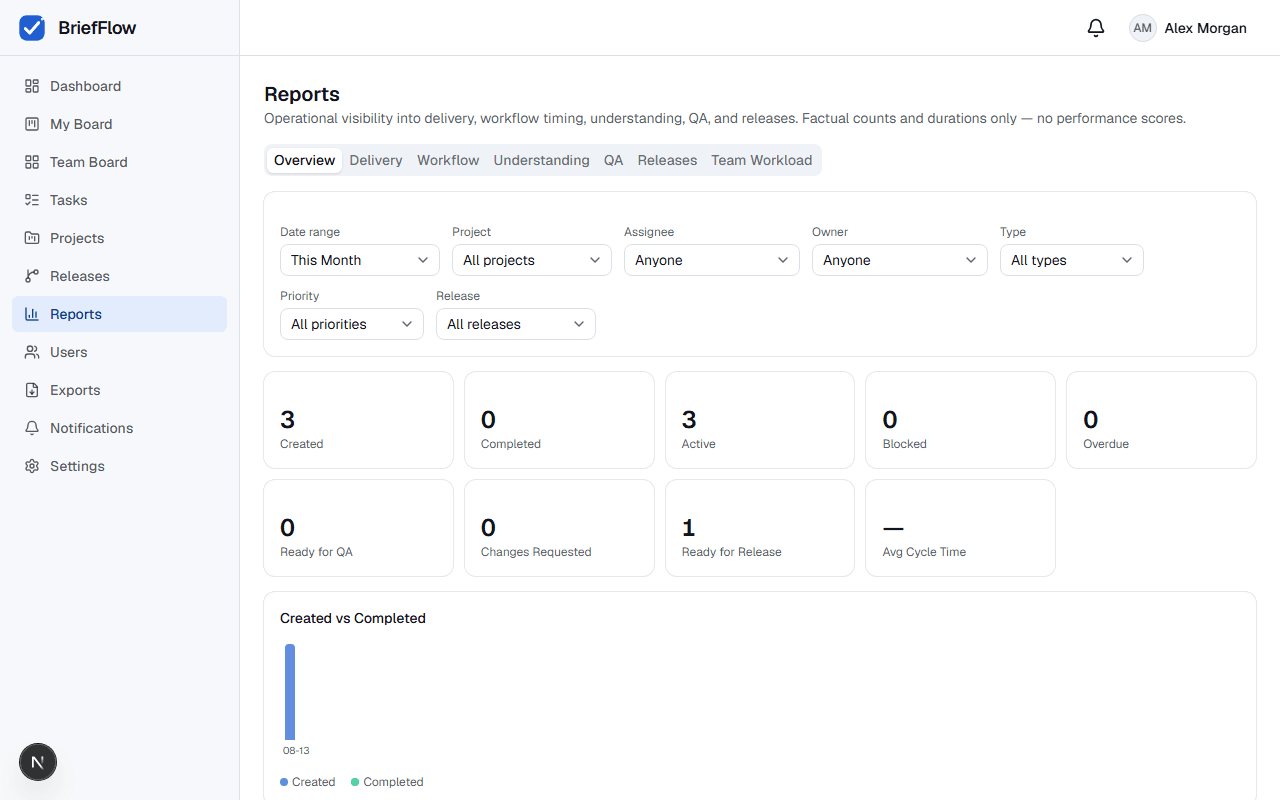Switch to the Releases tab

tap(667, 160)
